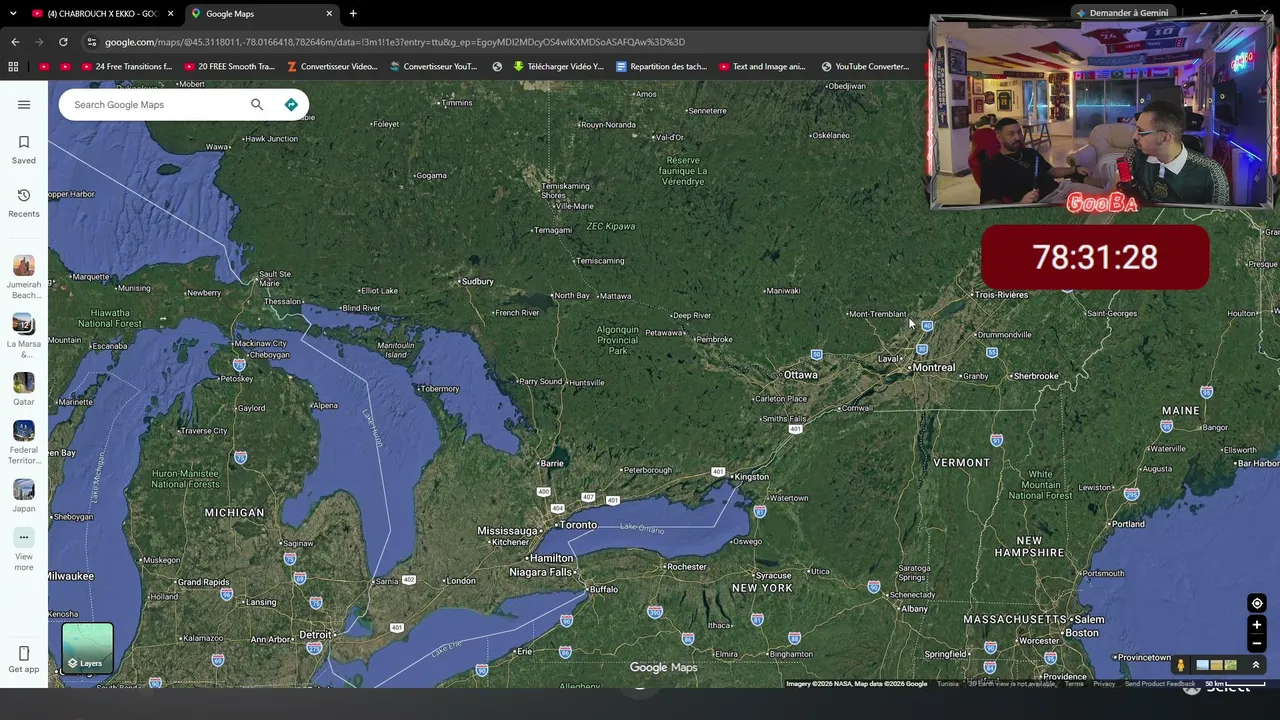Screen dimensions: 1280x720
Task: Click the Detroit city label
Action: click(315, 635)
